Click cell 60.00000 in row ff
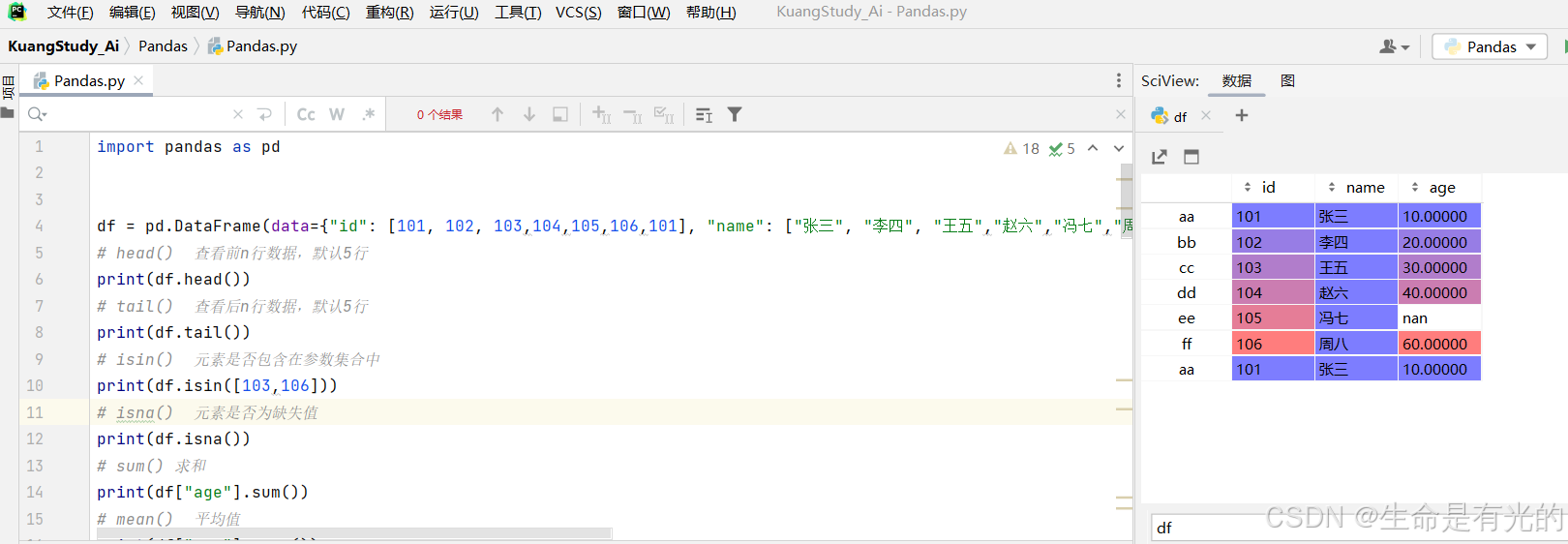The width and height of the screenshot is (1568, 544). pyautogui.click(x=1439, y=344)
